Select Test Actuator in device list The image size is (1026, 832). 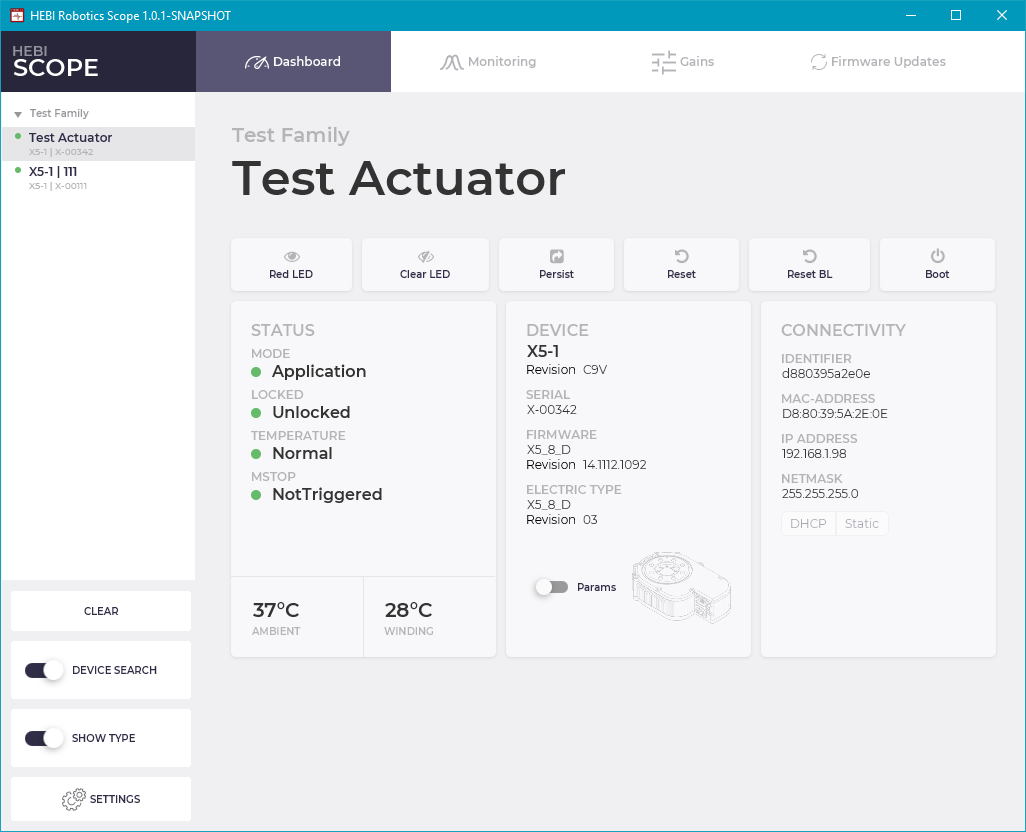tap(70, 138)
